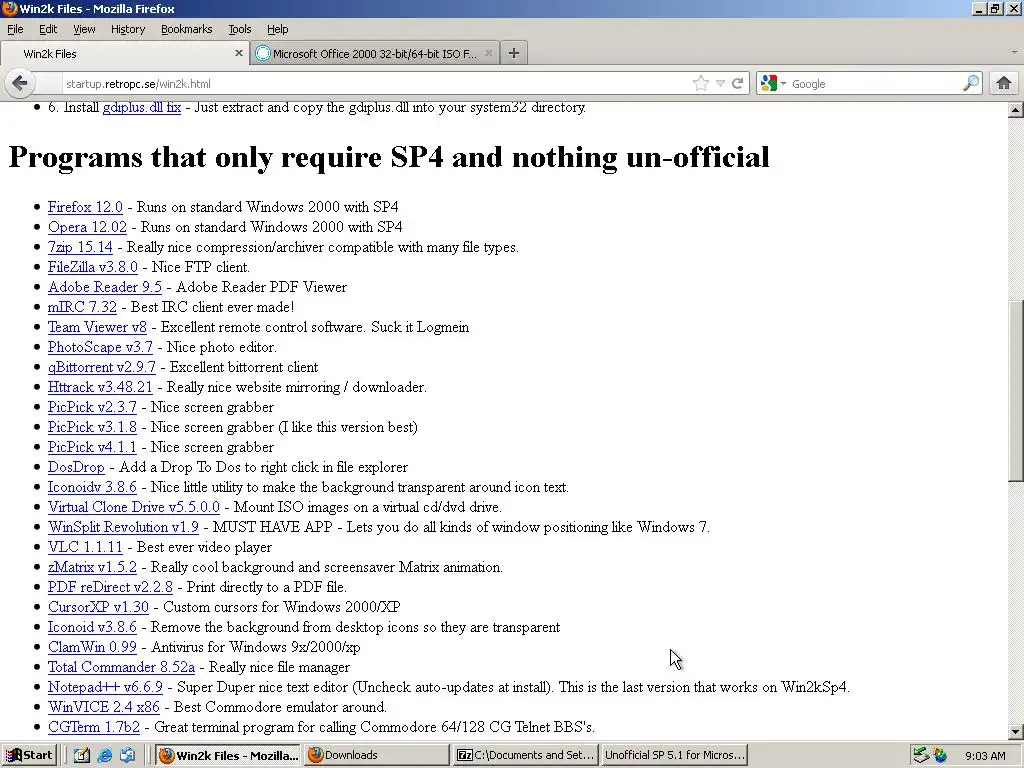Switch to the Microsoft Office 2000 ISO tab
The width and height of the screenshot is (1024, 768).
tap(374, 54)
